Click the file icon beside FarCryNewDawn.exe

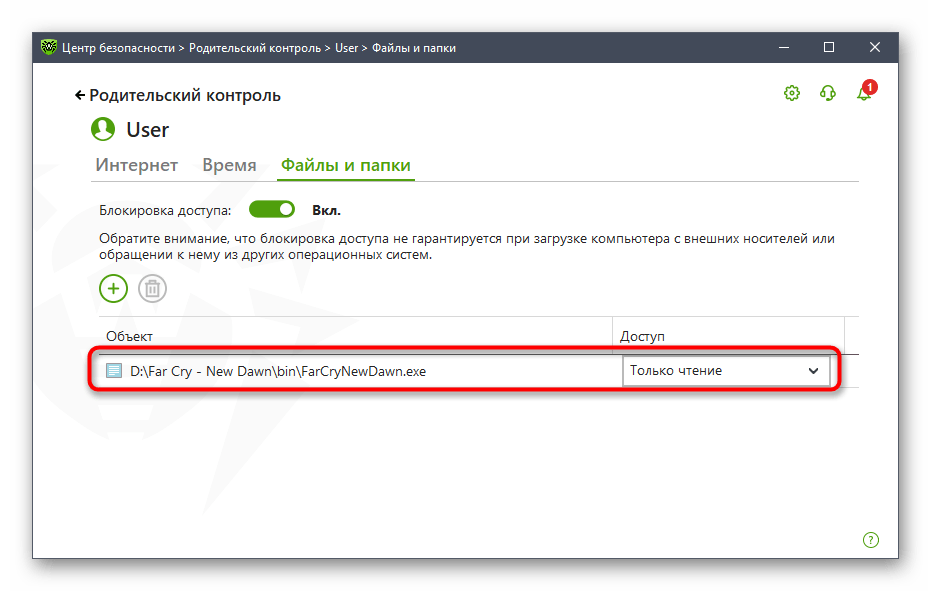coord(113,371)
